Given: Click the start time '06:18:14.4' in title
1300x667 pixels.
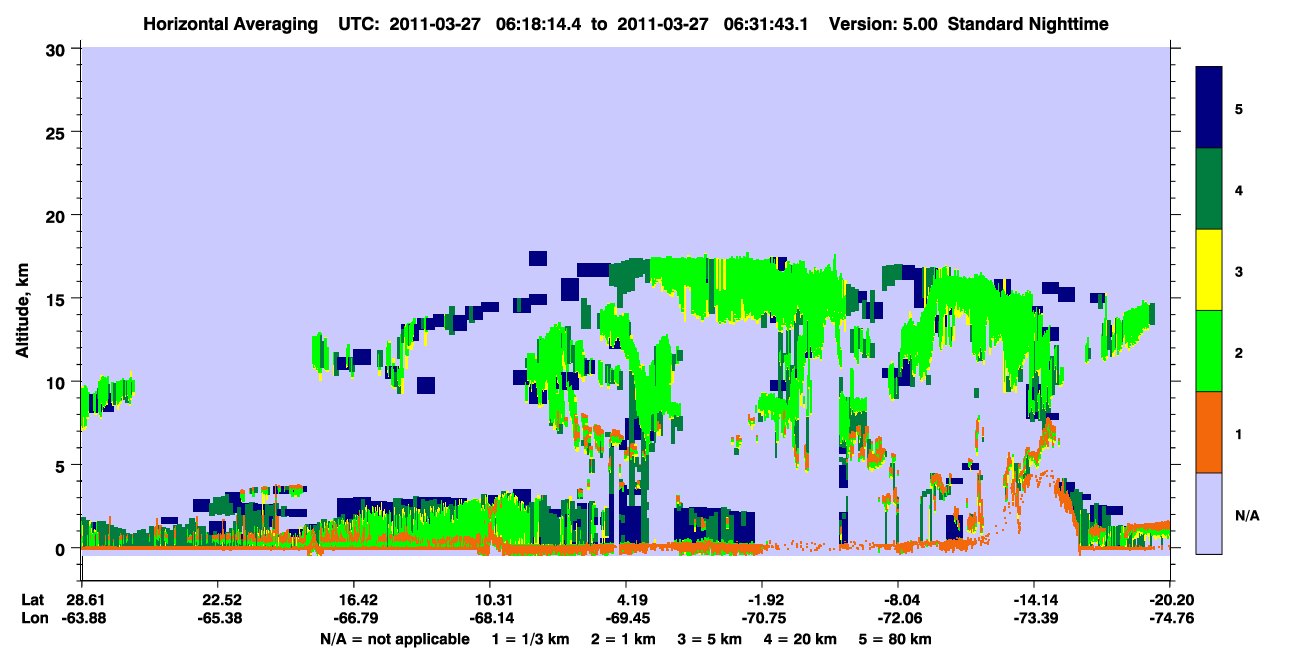Looking at the screenshot, I should (537, 23).
